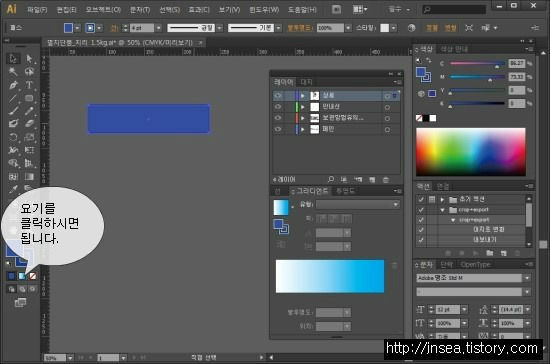
Task: Select the Perspective Grid tool
Action: point(29,163)
